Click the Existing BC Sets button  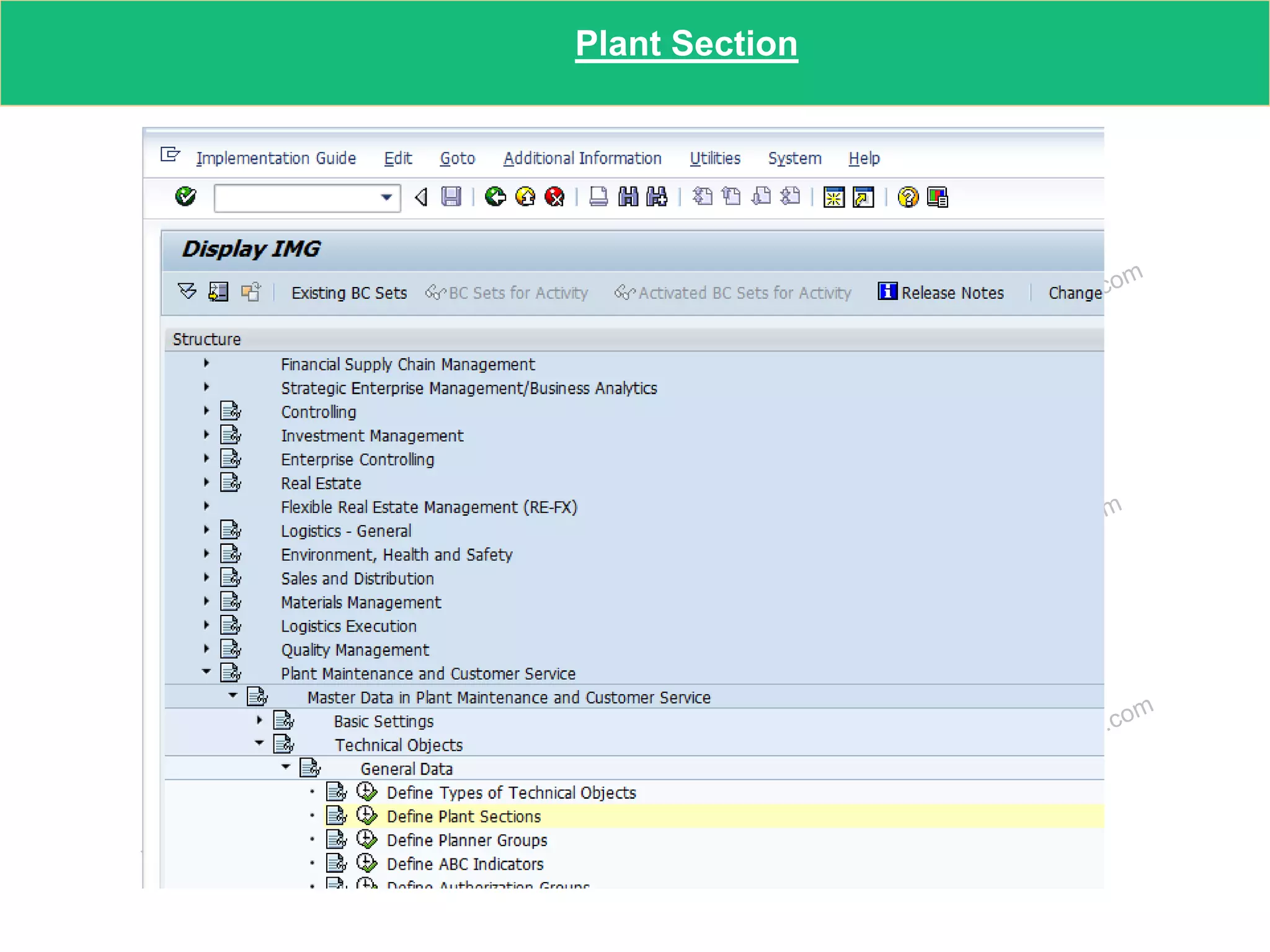[x=349, y=293]
